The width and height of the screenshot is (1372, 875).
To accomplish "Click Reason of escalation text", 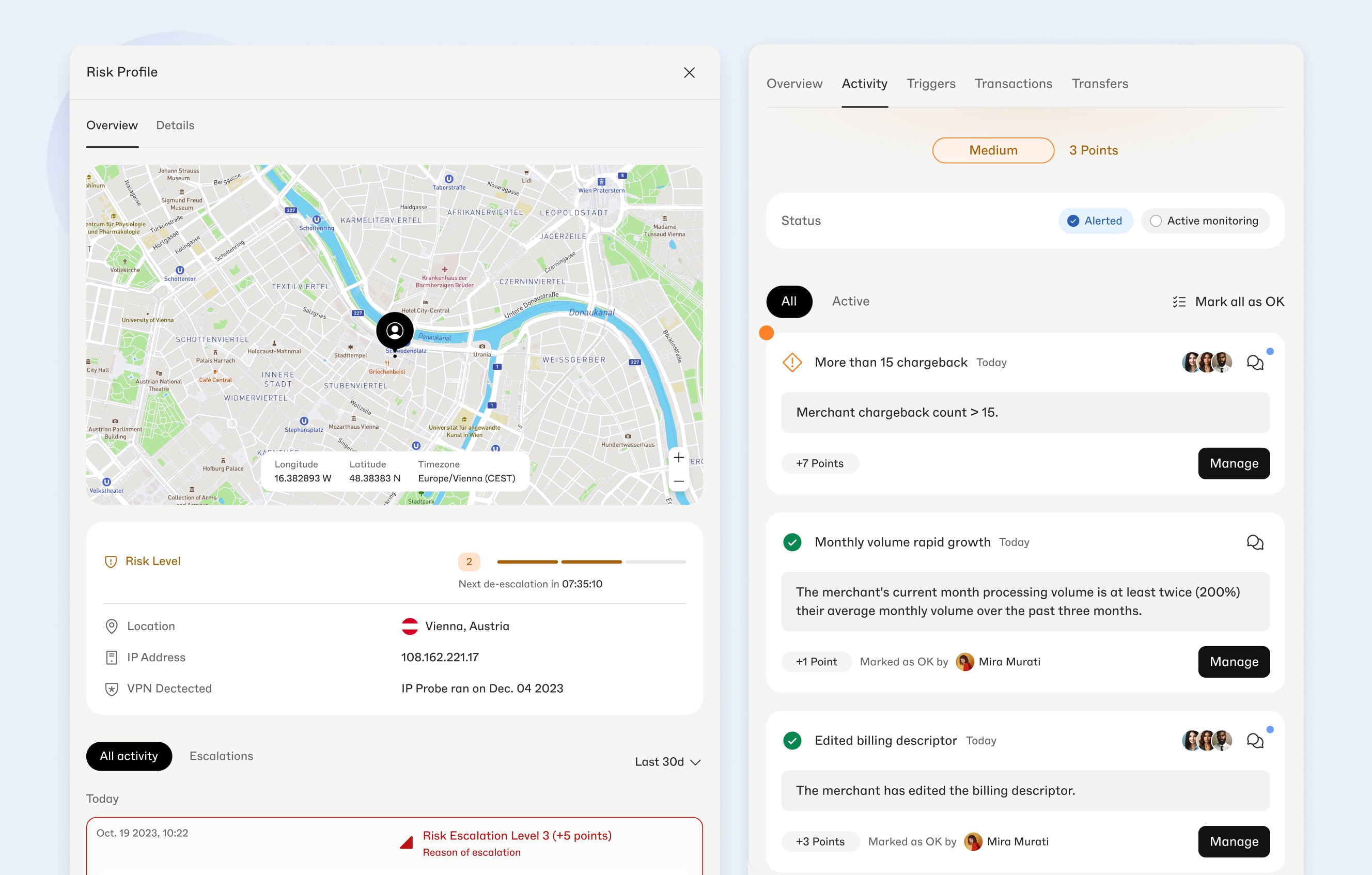I will click(471, 853).
